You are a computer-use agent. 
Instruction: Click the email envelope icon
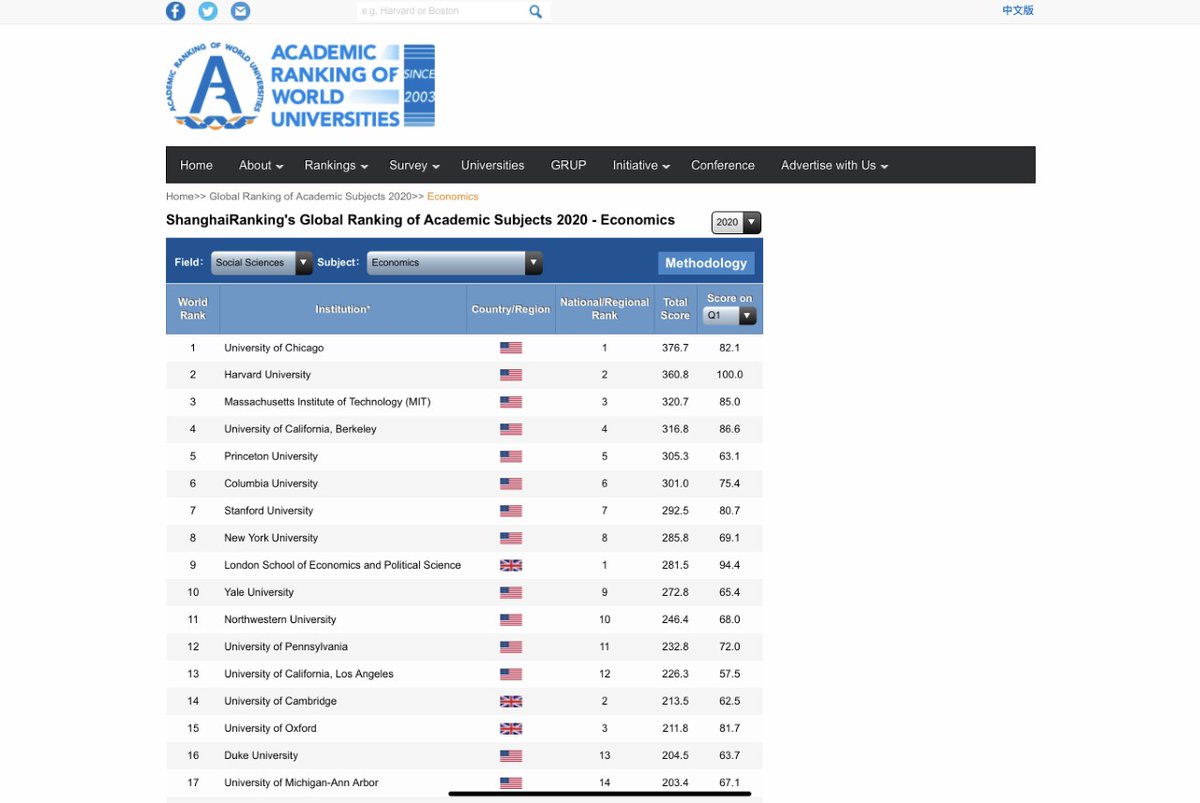click(x=240, y=11)
